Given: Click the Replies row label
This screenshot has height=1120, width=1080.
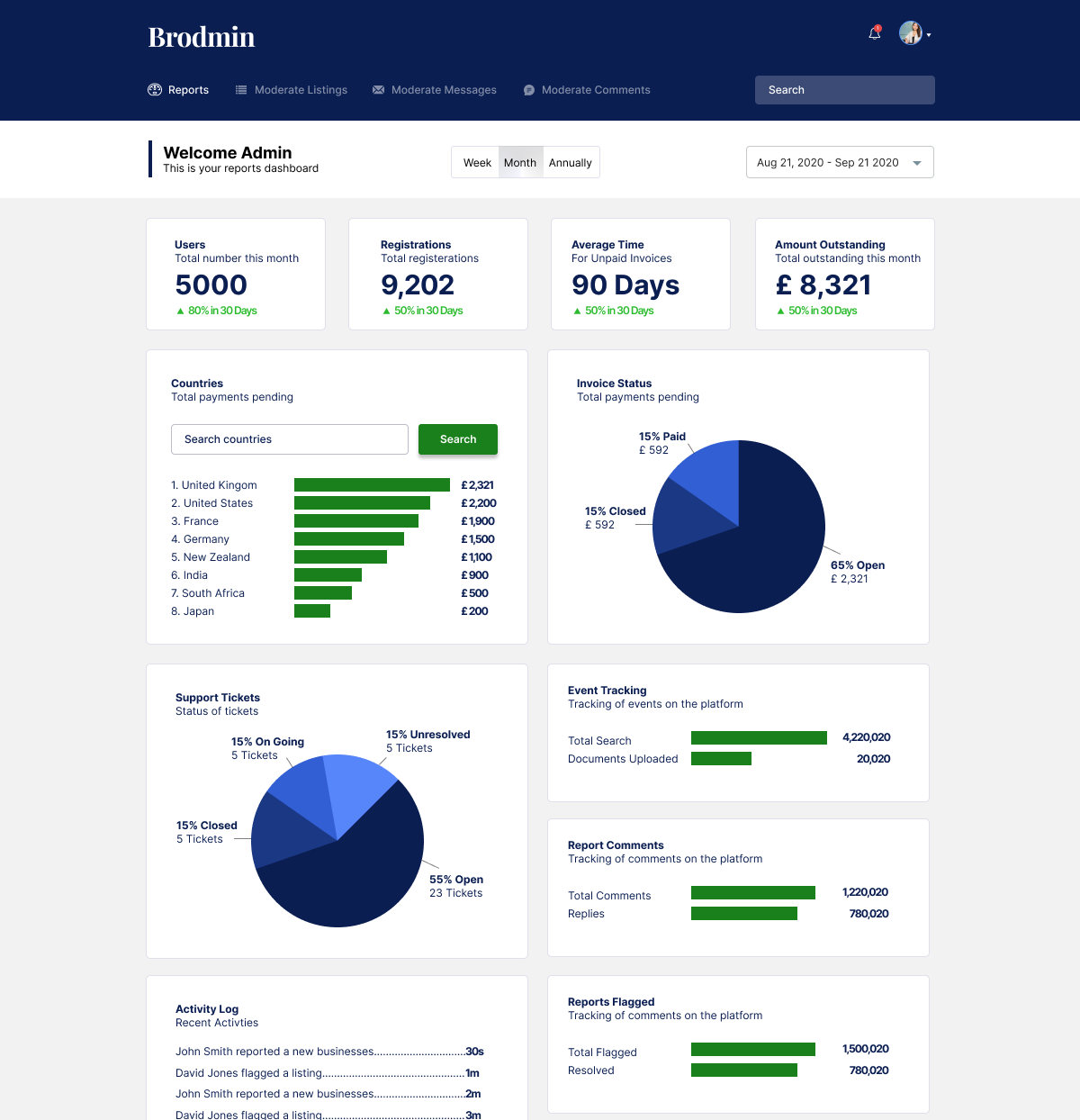Looking at the screenshot, I should [x=586, y=914].
